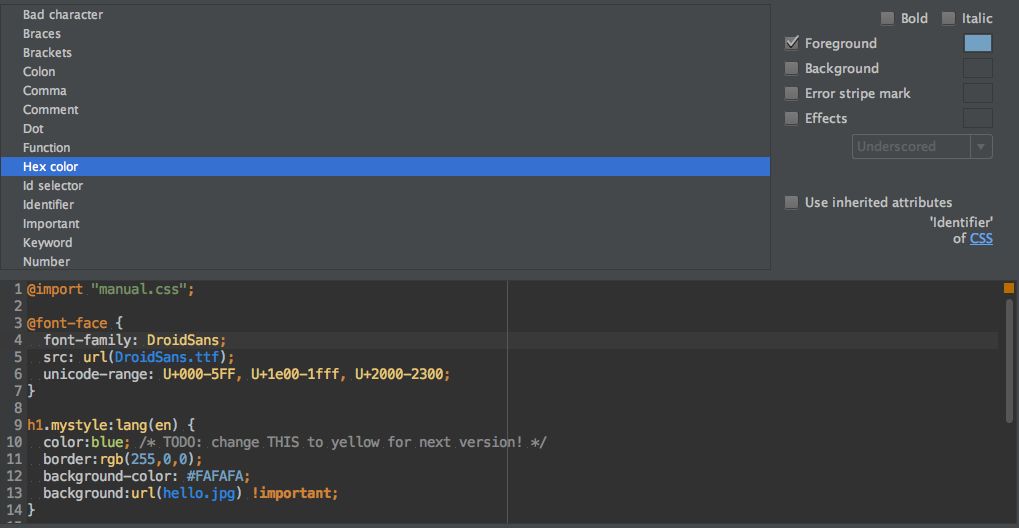Select 'Number' list entry
Viewport: 1019px width, 528px height.
coord(385,261)
